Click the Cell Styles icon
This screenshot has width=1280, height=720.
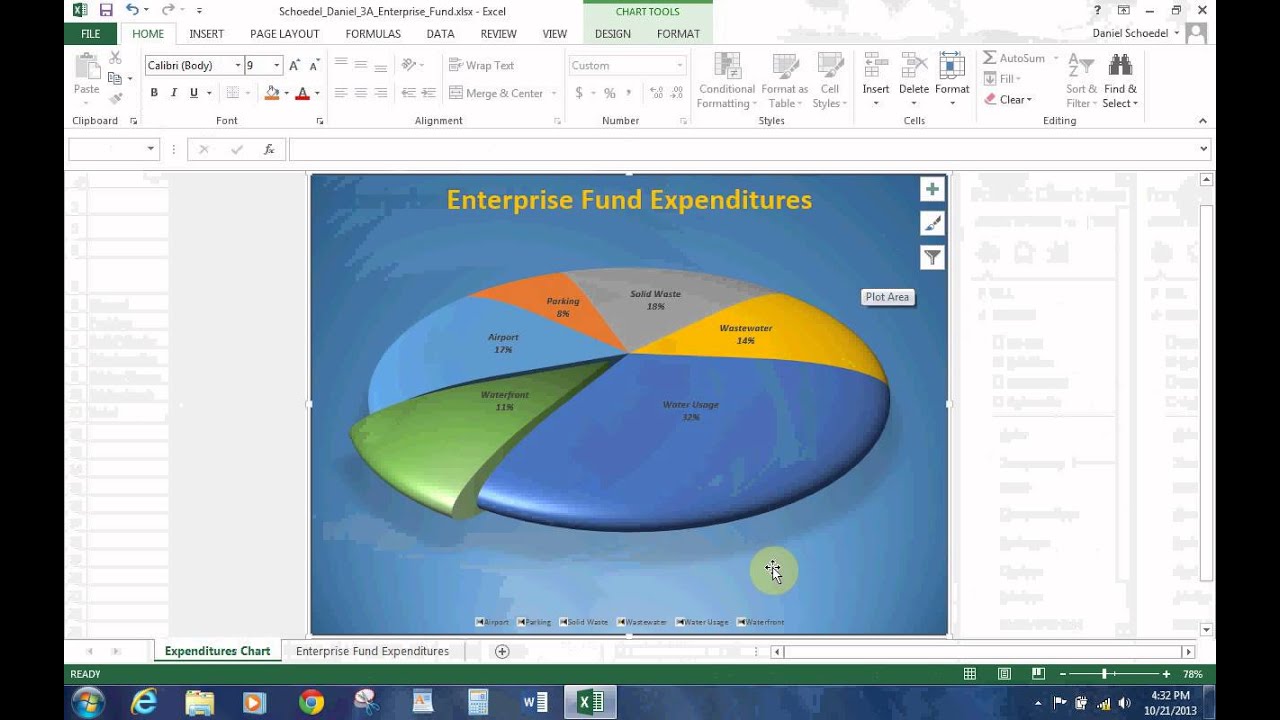(830, 66)
